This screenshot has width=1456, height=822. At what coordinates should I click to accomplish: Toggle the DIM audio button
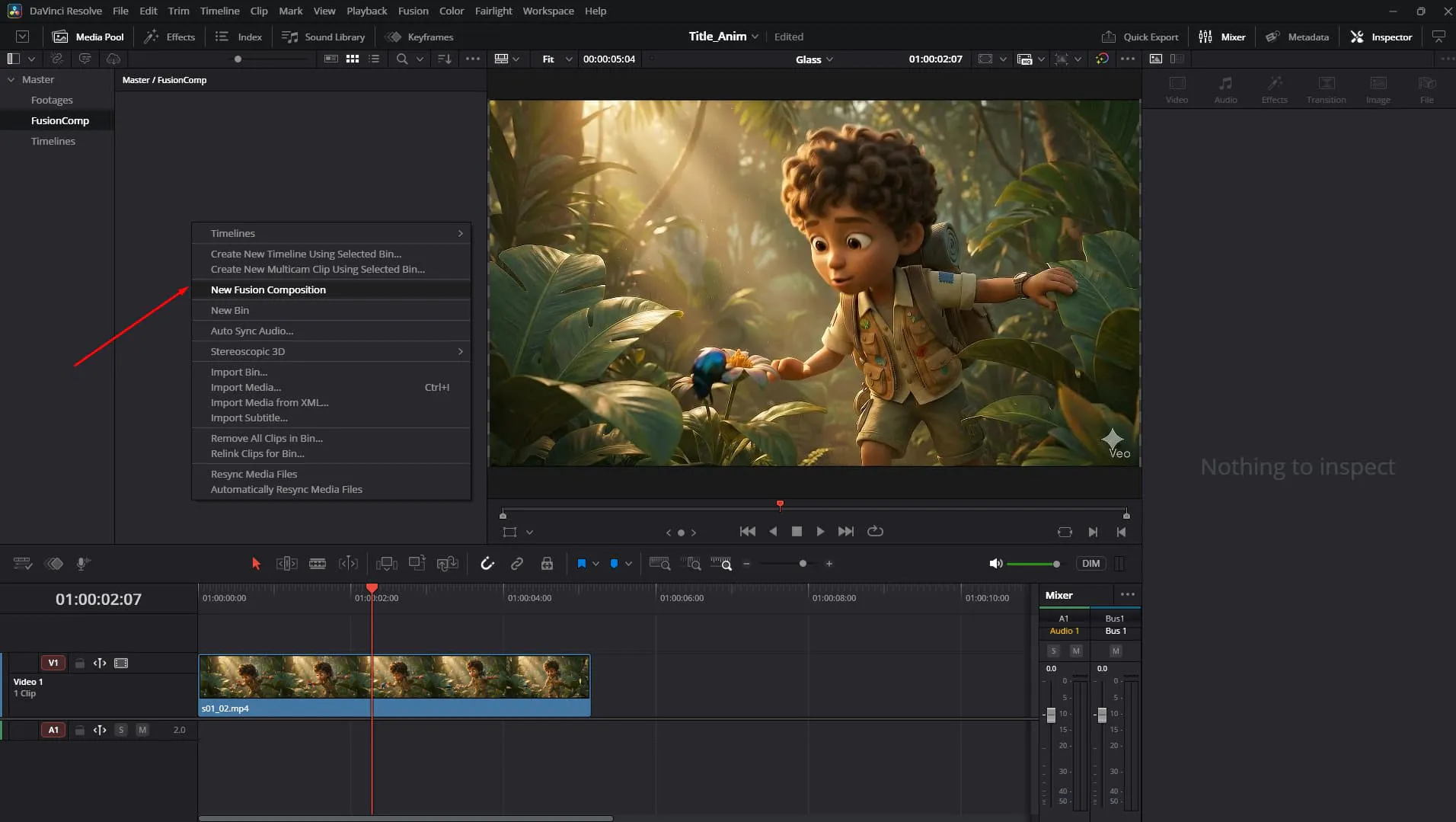(1091, 564)
